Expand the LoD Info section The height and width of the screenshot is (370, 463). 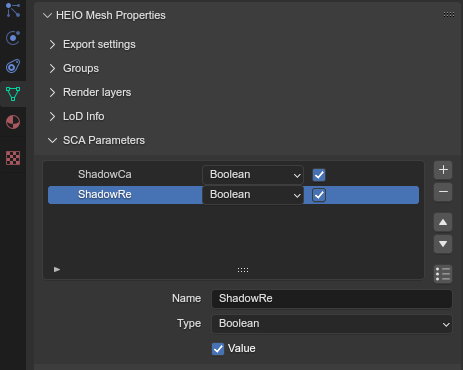coord(52,116)
